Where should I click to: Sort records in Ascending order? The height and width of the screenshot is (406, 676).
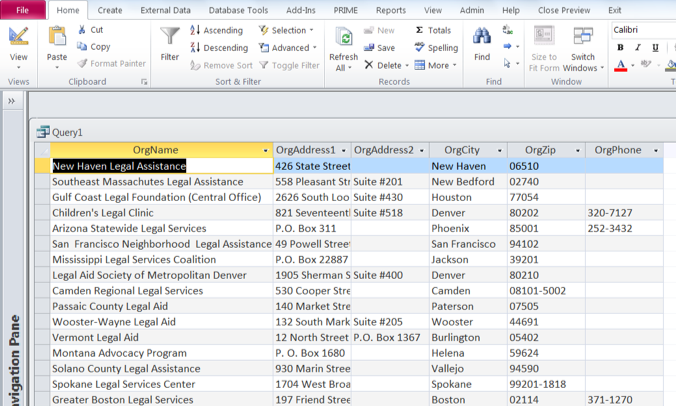pos(217,31)
